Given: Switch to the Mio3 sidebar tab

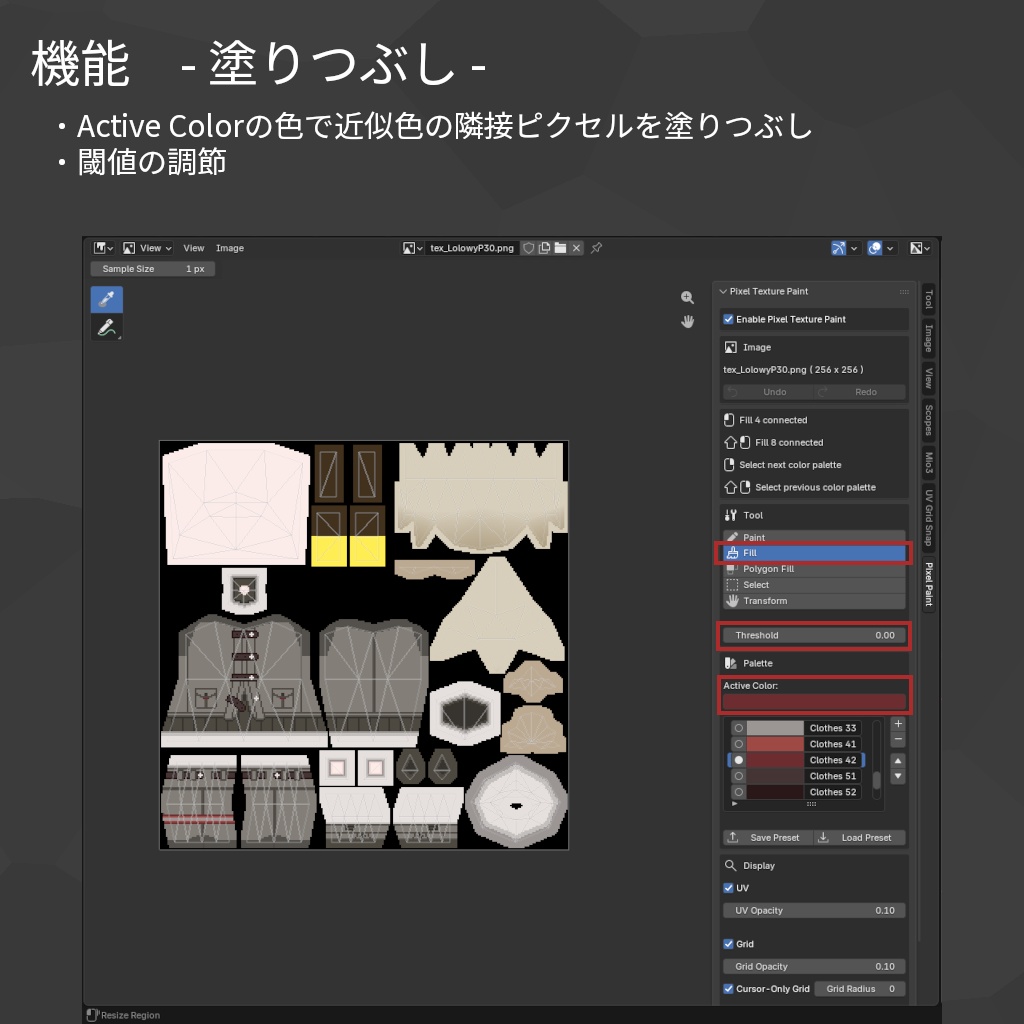Looking at the screenshot, I should point(928,462).
